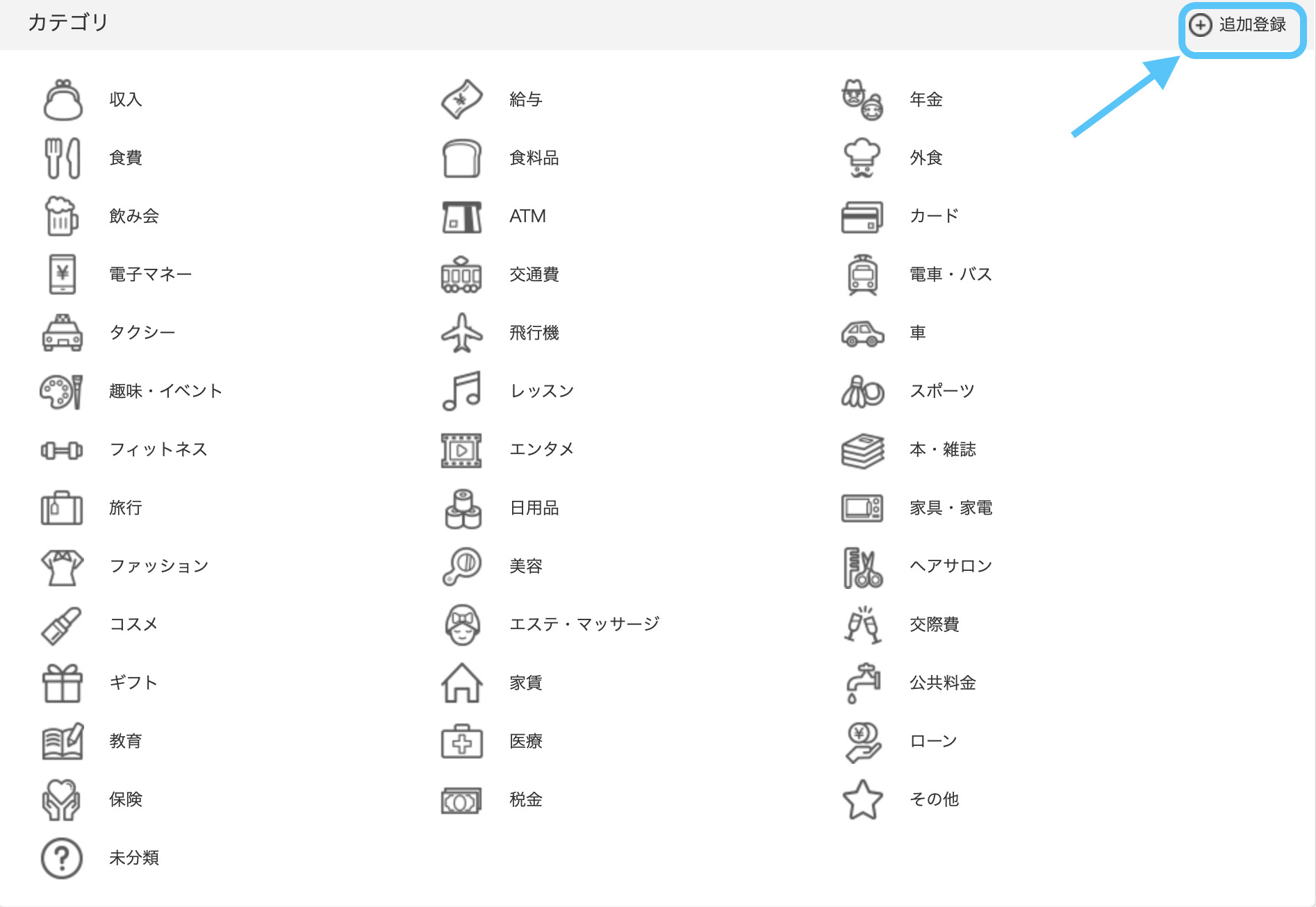Pick the taxi タクシー icon
The height and width of the screenshot is (907, 1316).
(x=63, y=333)
